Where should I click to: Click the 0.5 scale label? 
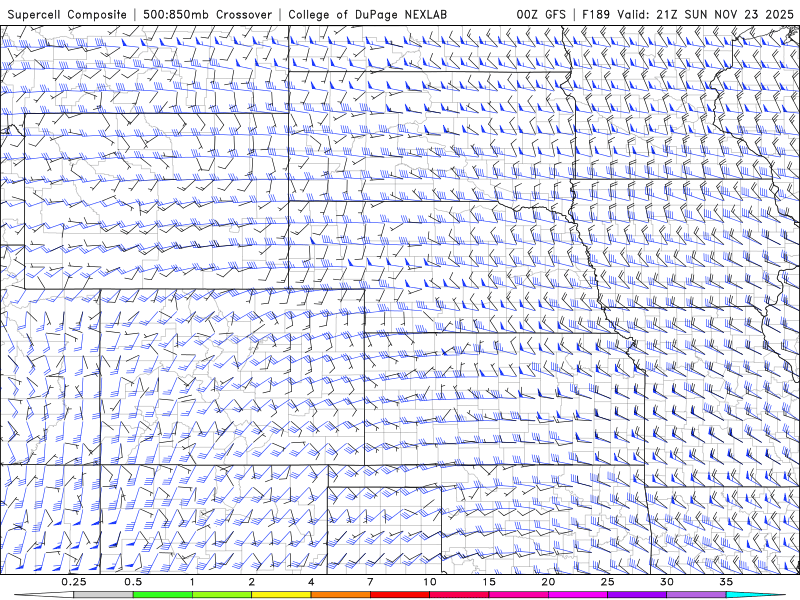[x=133, y=582]
